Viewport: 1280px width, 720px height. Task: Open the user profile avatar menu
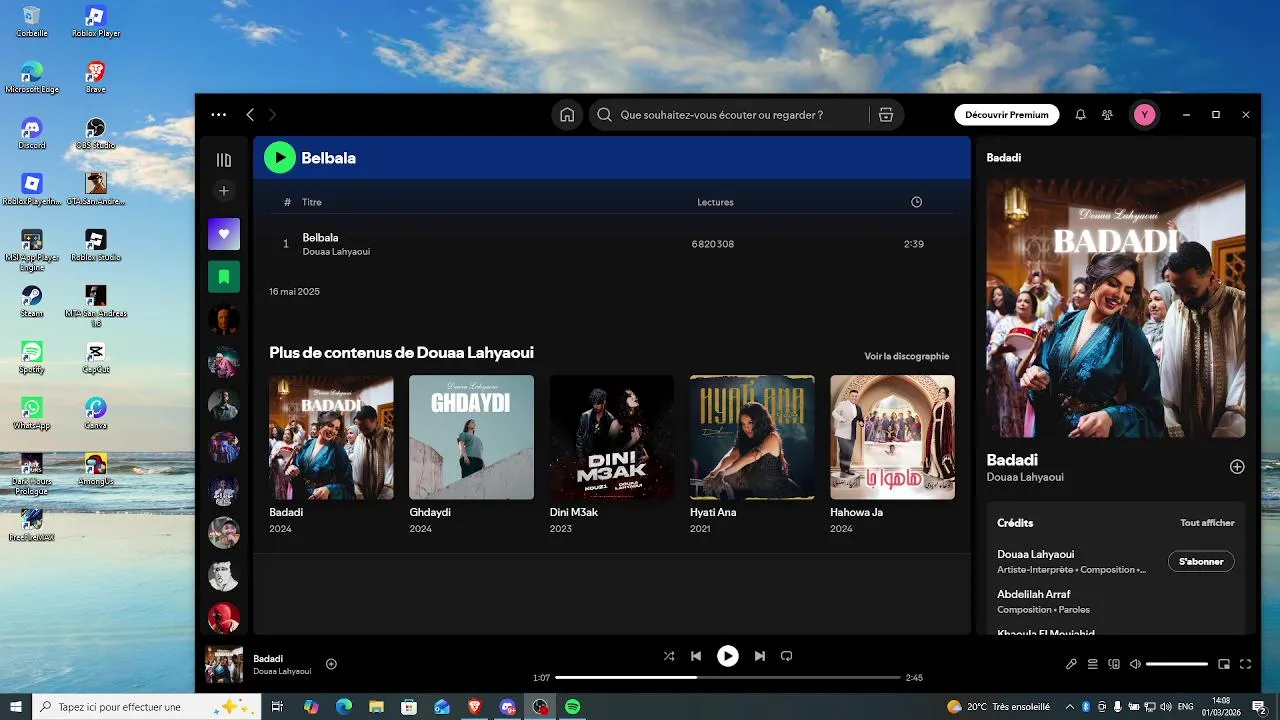tap(1145, 115)
